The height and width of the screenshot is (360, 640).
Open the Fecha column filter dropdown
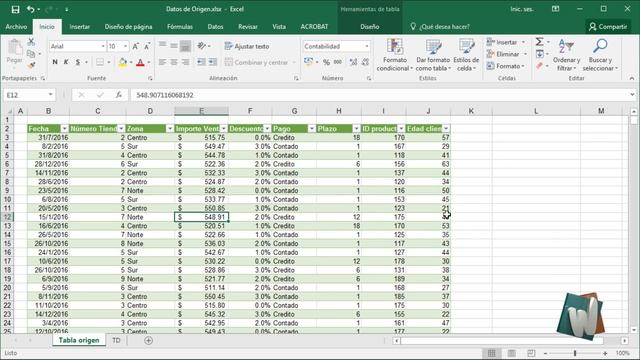coord(64,129)
